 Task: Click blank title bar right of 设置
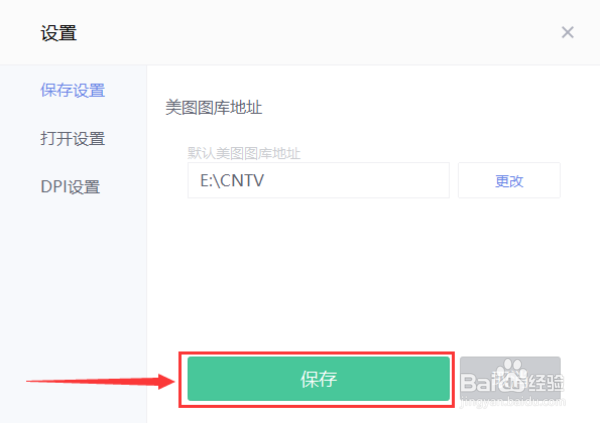tap(318, 33)
